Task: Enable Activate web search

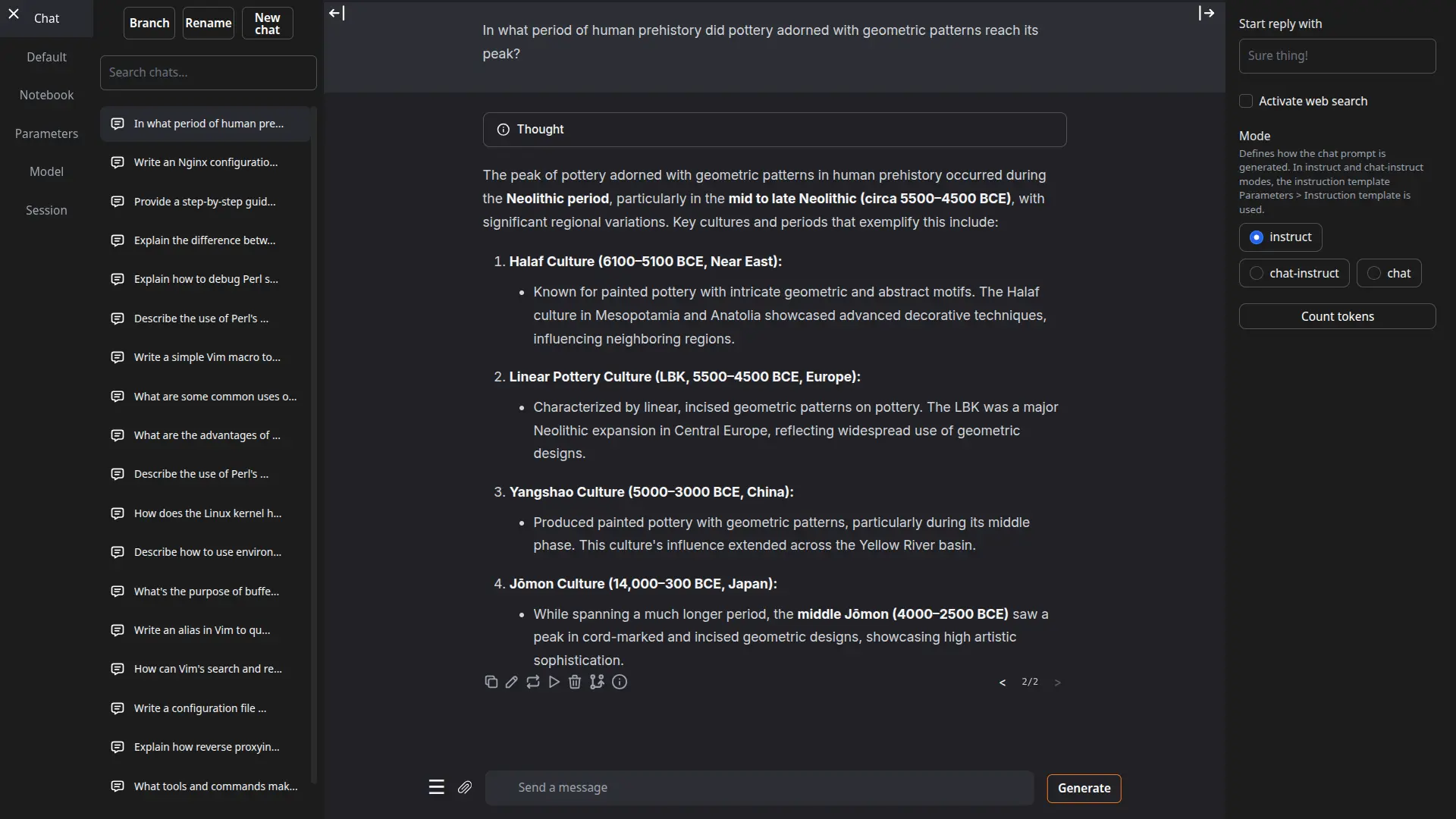Action: coord(1246,101)
